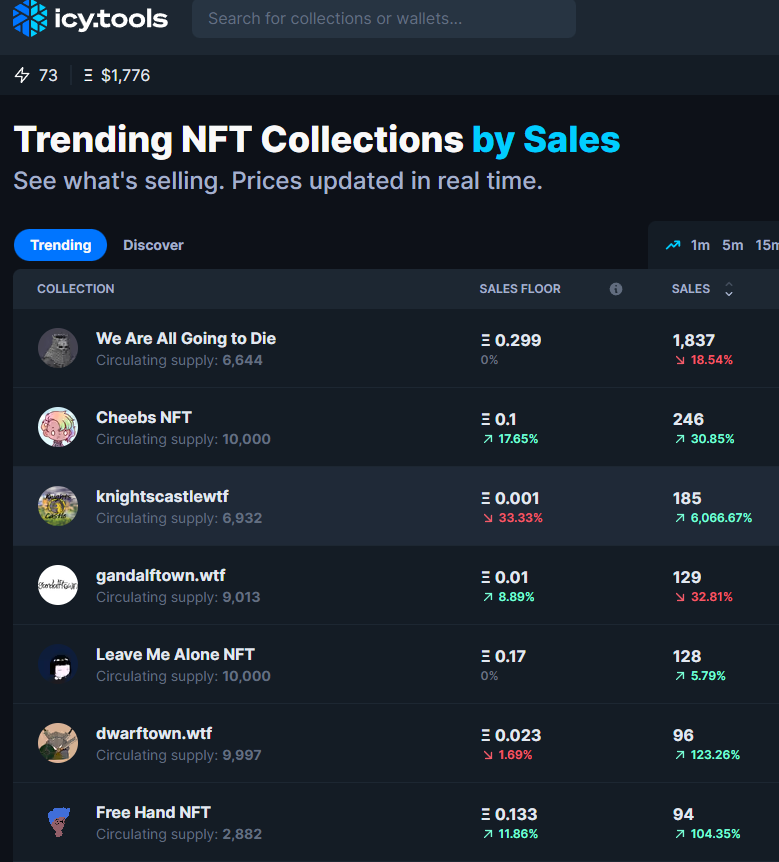Viewport: 779px width, 862px height.
Task: Click the SALES column header label
Action: click(690, 289)
